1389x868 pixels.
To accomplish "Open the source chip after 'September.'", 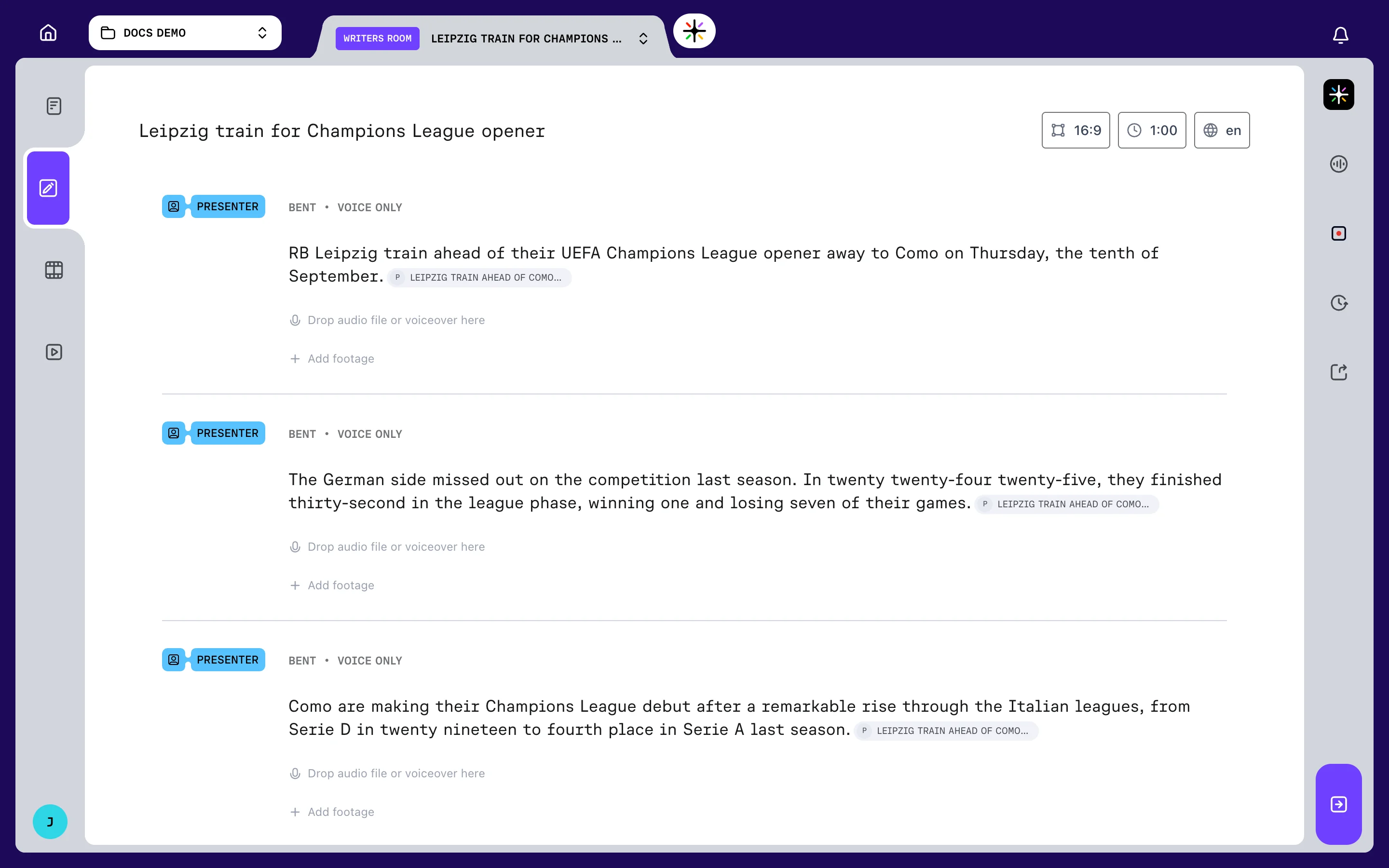I will [480, 278].
